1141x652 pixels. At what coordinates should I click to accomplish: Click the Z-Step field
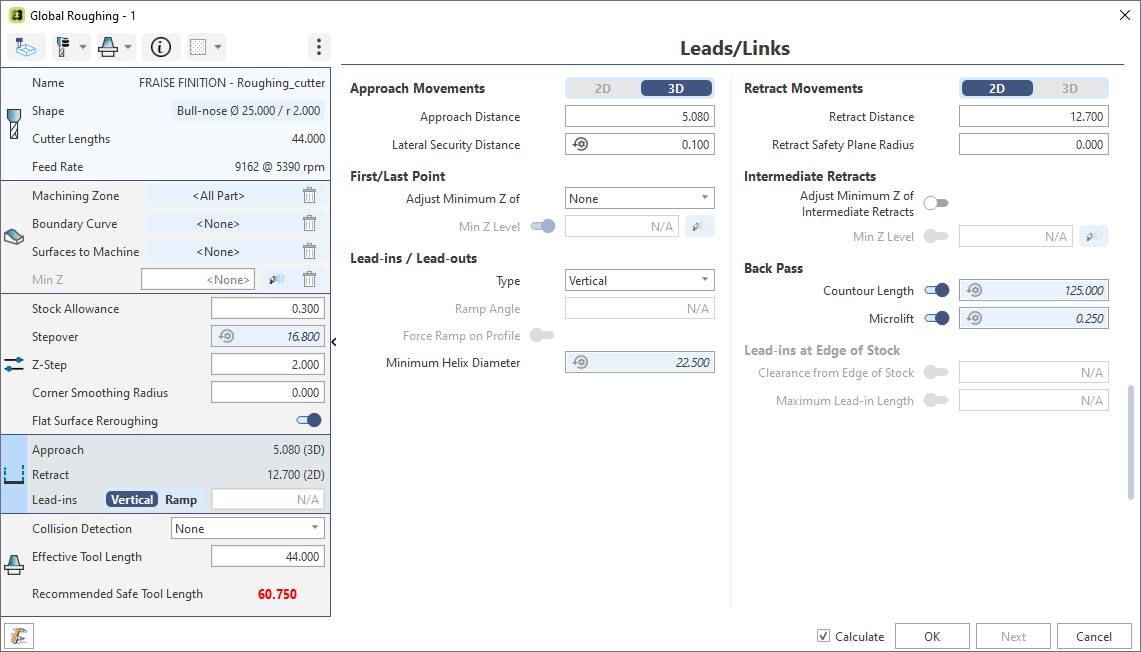[268, 365]
